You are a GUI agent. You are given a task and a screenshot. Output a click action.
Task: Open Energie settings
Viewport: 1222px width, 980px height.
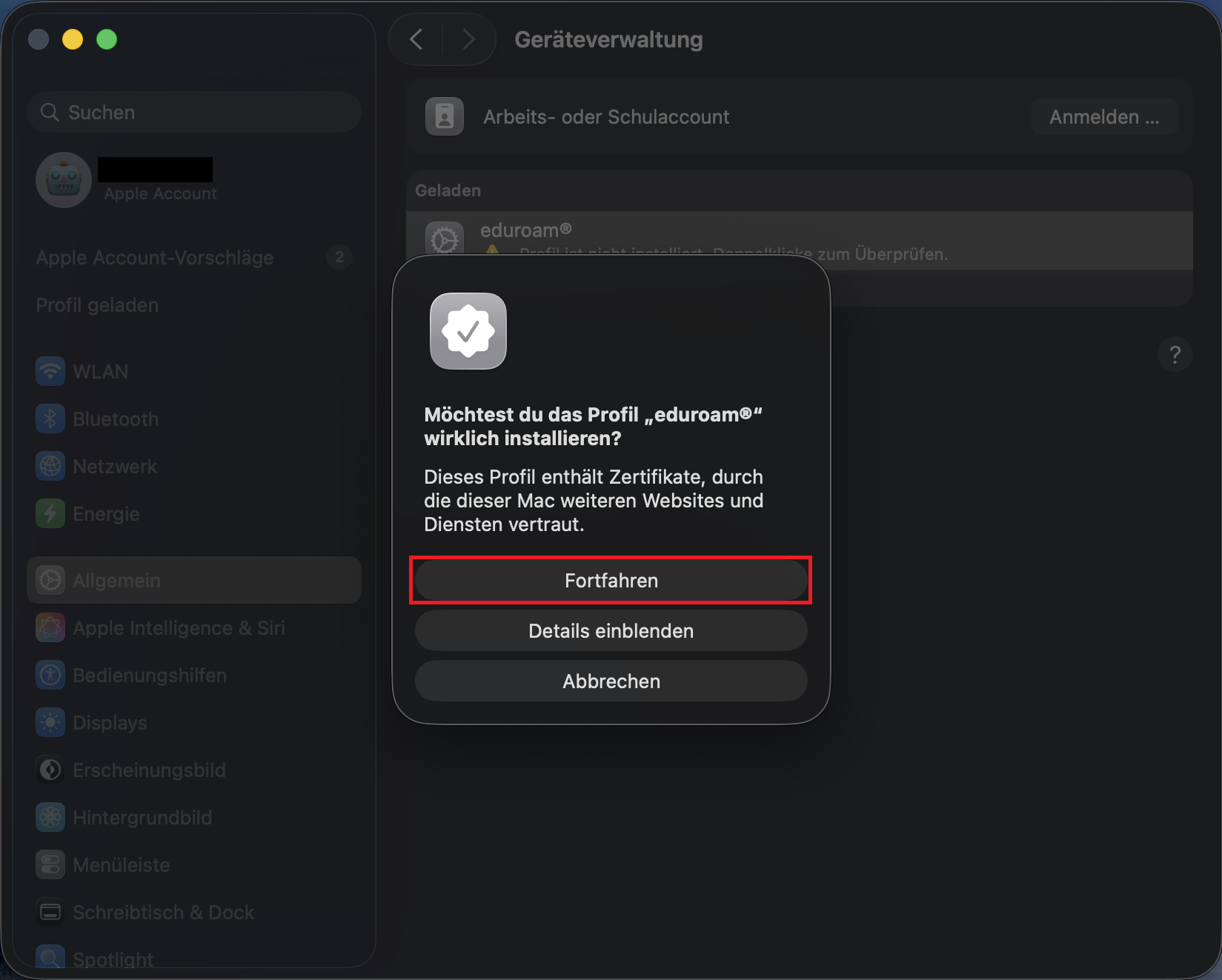point(194,513)
